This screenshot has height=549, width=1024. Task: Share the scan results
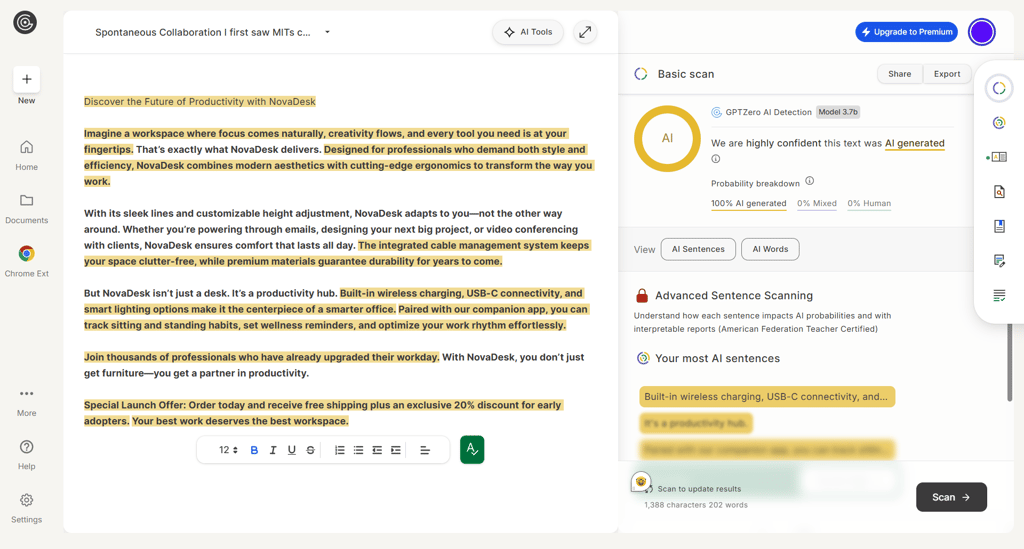click(899, 74)
